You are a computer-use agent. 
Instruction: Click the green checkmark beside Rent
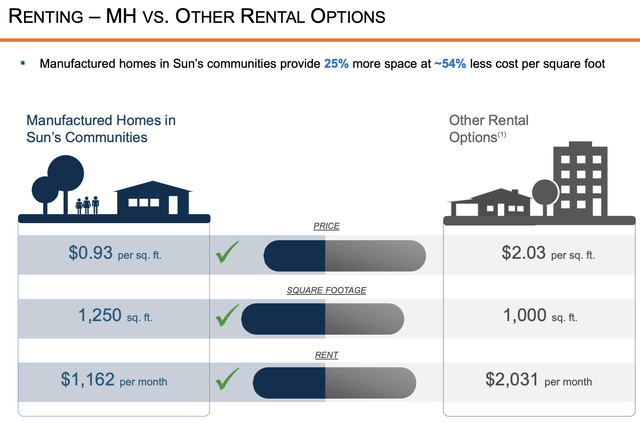tap(229, 379)
